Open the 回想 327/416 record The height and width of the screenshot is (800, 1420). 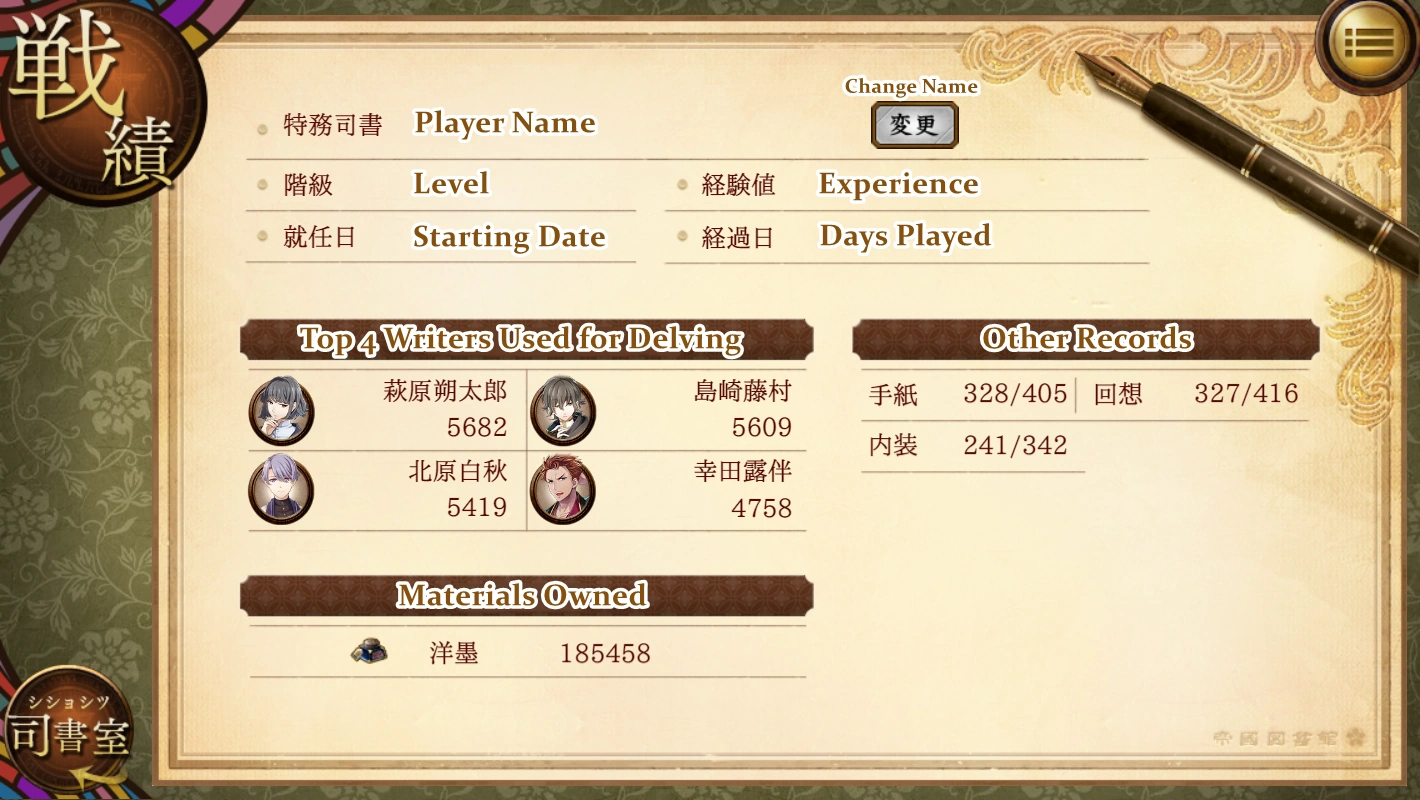click(1196, 394)
